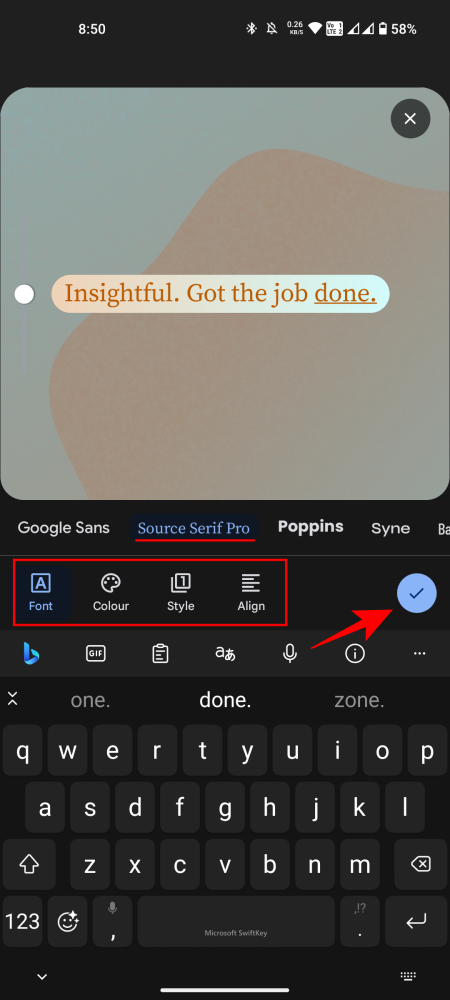Pick suggestion 'one.'

pos(91,700)
